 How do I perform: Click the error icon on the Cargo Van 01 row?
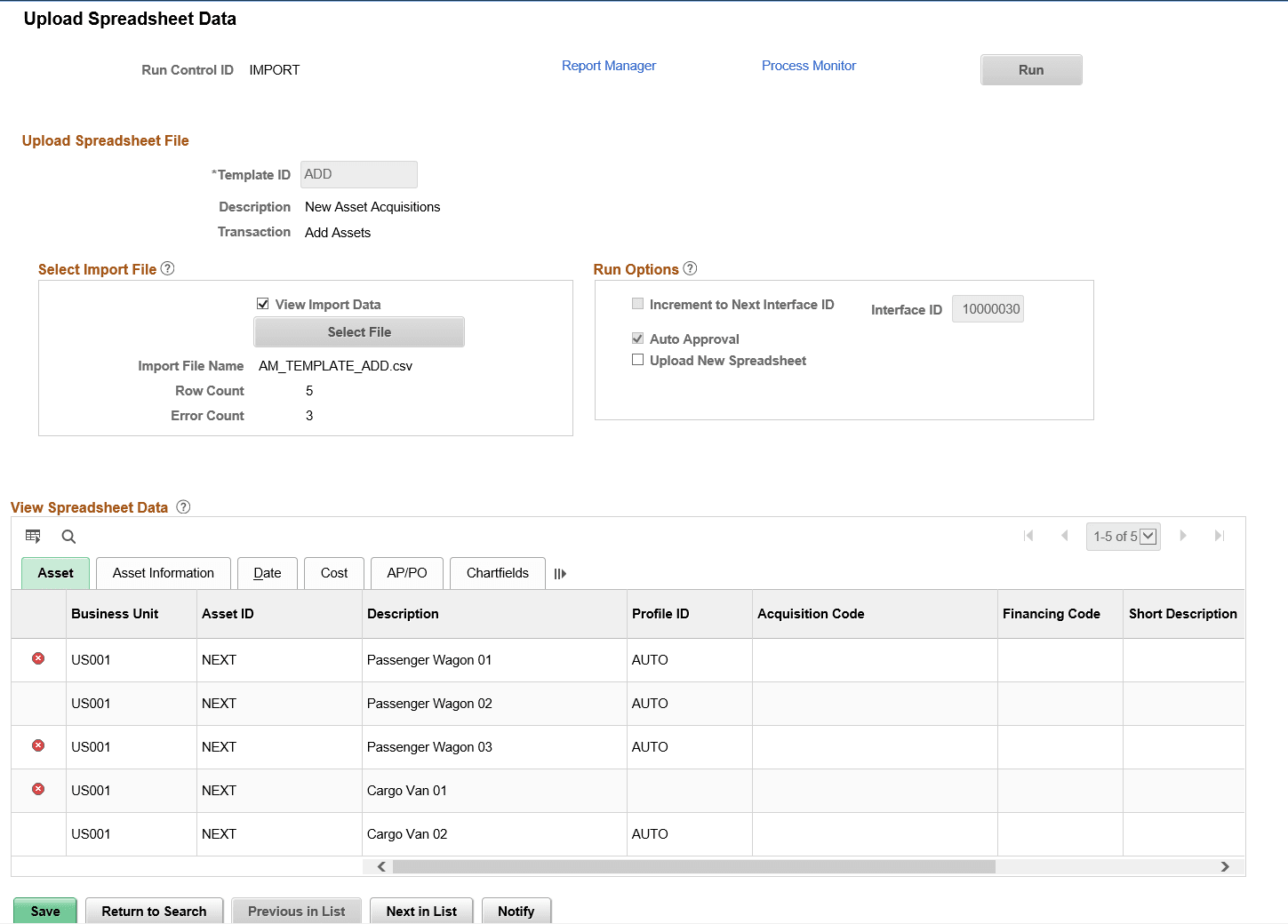click(x=38, y=789)
